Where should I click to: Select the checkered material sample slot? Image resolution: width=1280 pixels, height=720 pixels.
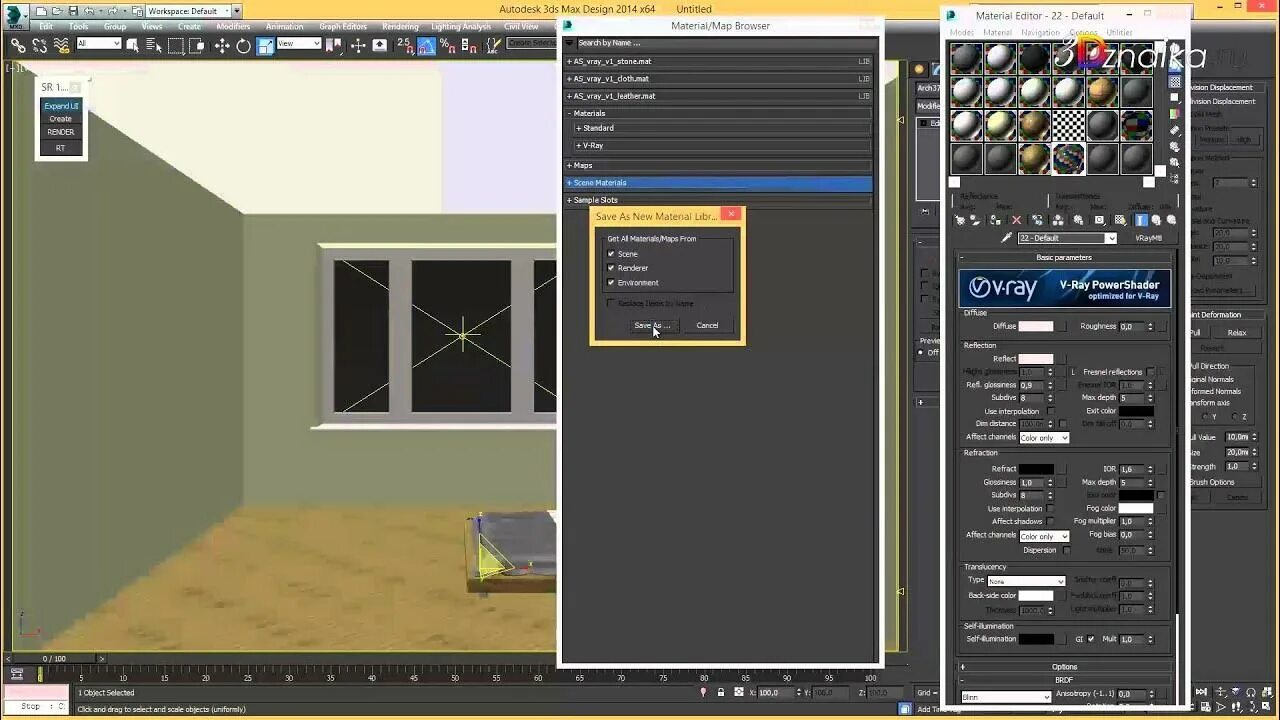1068,126
